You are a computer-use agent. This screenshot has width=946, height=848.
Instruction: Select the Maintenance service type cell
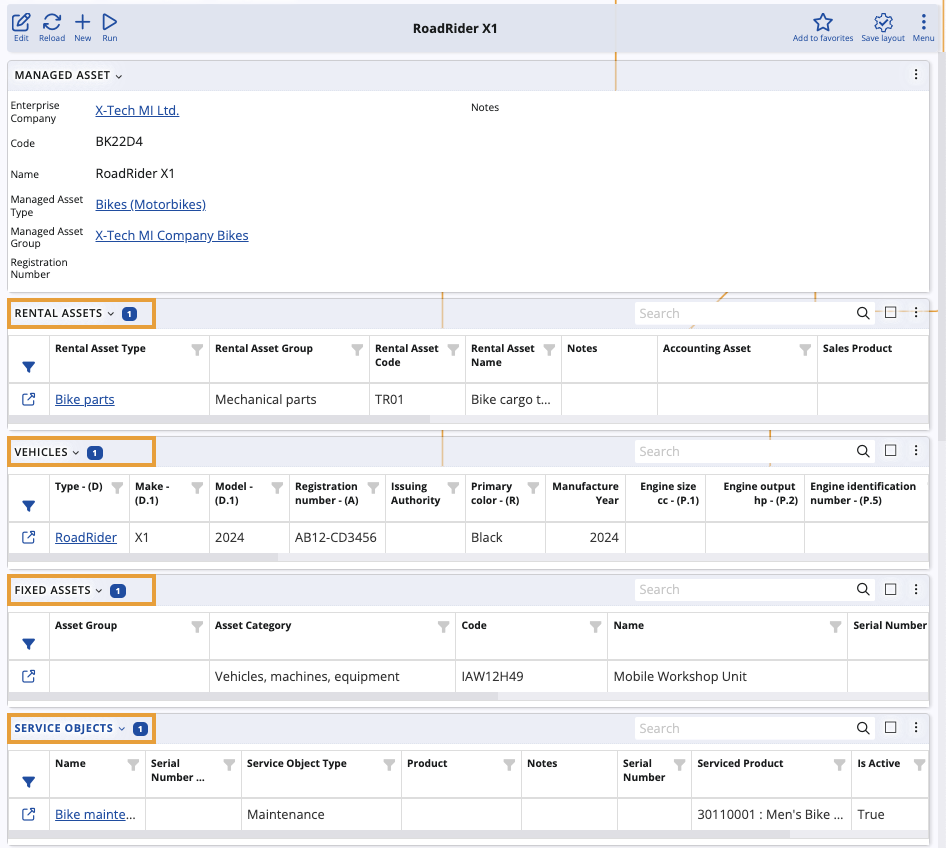tap(321, 814)
